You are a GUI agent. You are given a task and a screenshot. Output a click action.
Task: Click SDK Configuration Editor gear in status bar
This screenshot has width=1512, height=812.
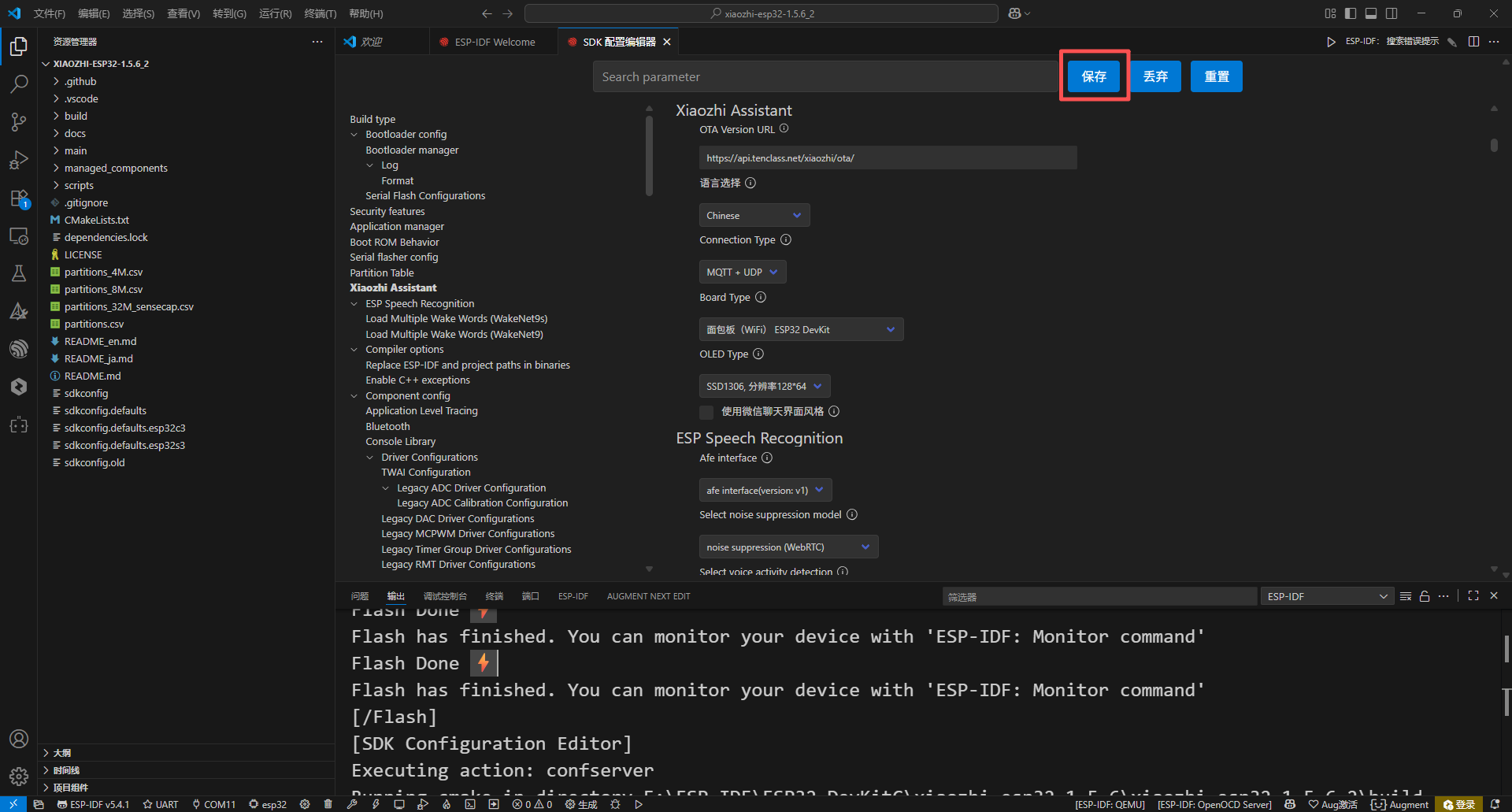(x=305, y=804)
